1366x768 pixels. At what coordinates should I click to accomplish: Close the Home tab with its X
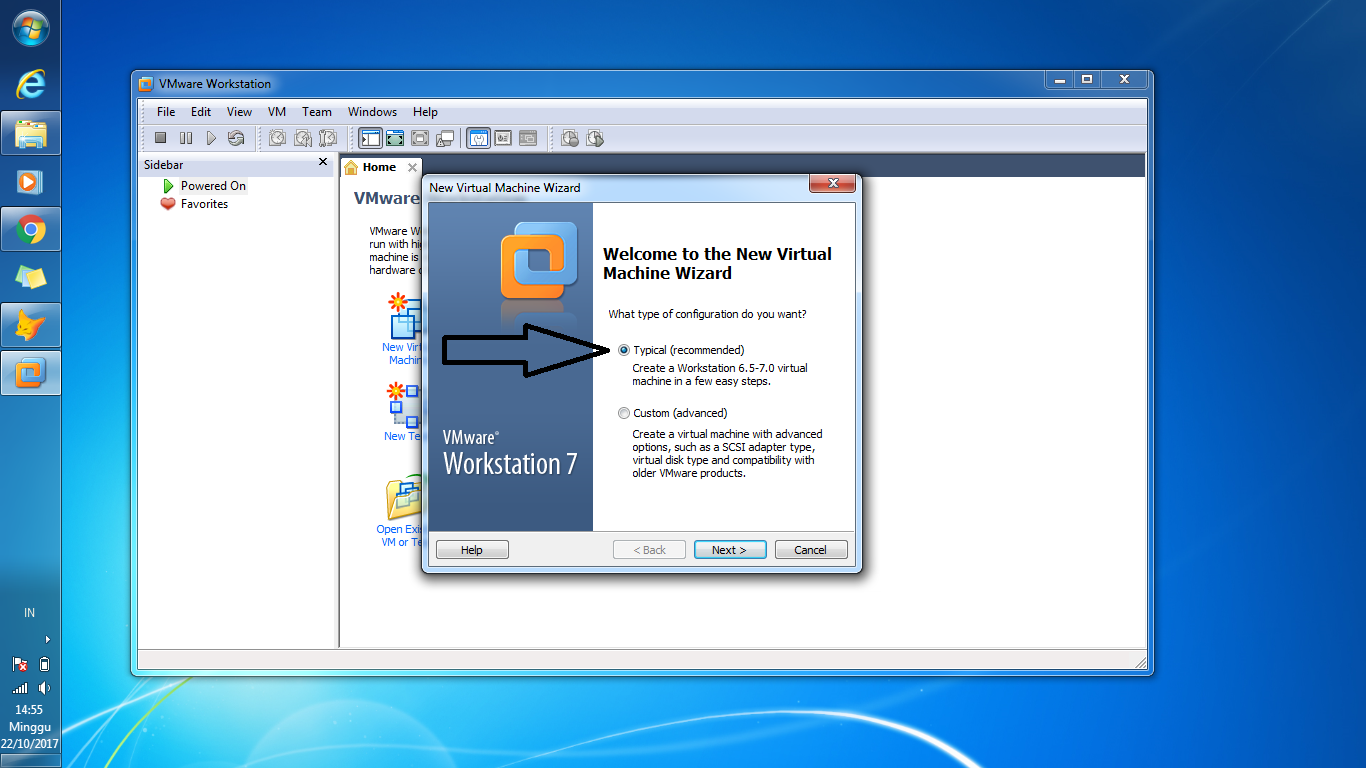412,168
